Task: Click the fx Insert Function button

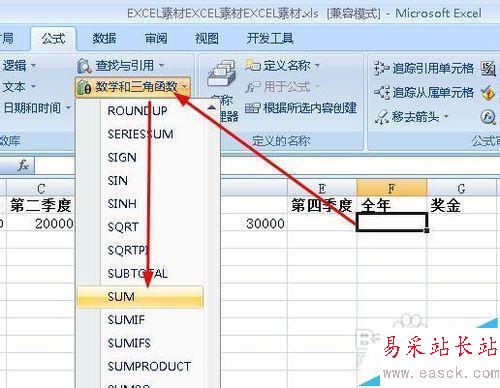Action: (23, 165)
